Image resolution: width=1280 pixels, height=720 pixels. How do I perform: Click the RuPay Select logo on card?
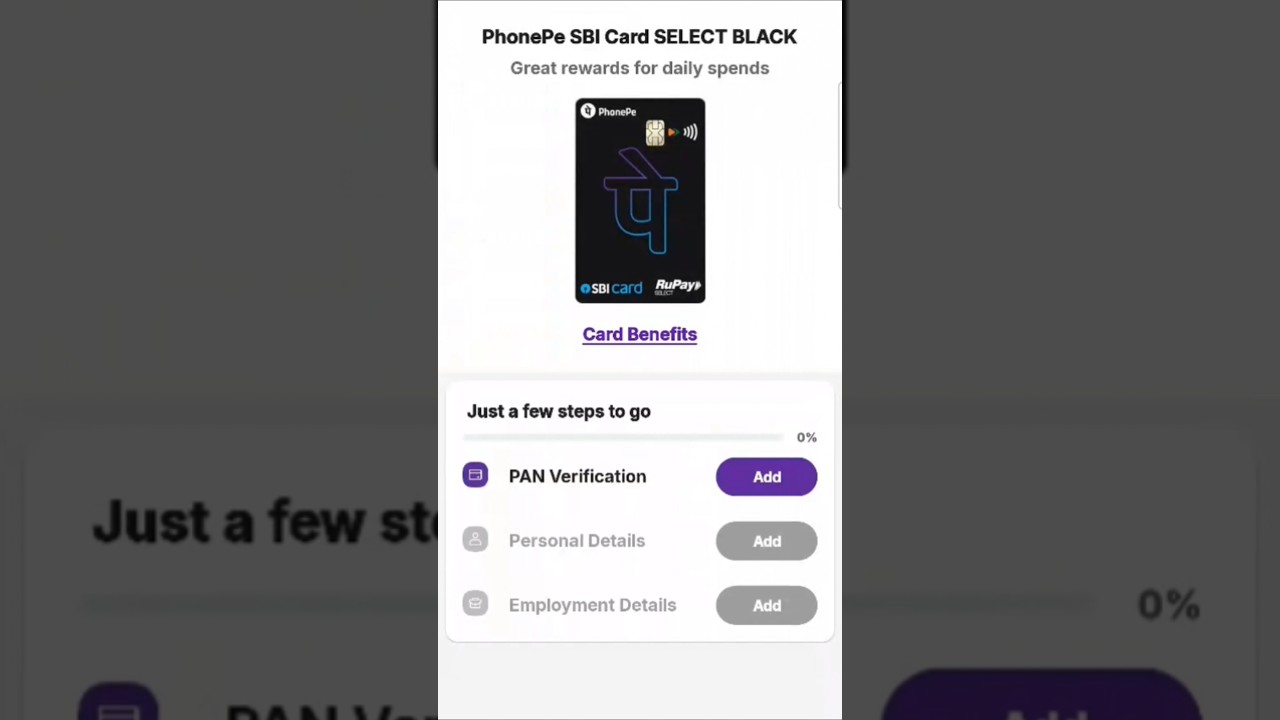pos(678,287)
